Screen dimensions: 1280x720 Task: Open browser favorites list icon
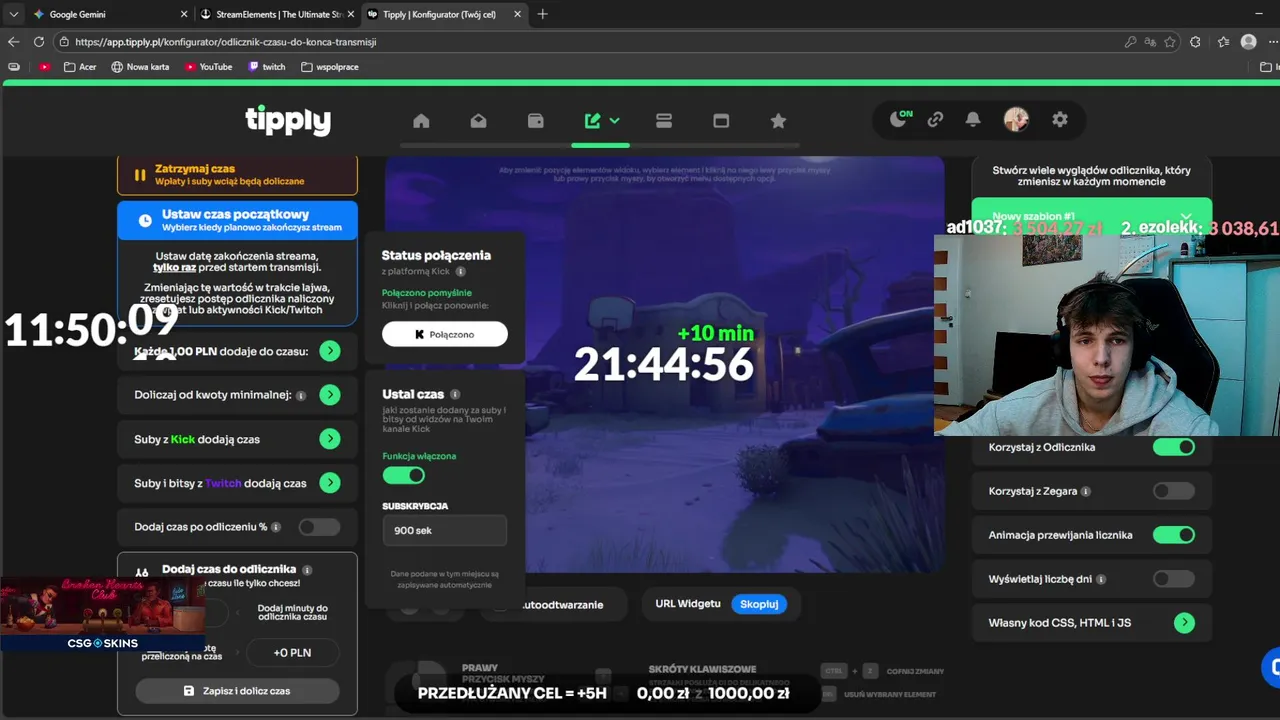(x=1224, y=42)
